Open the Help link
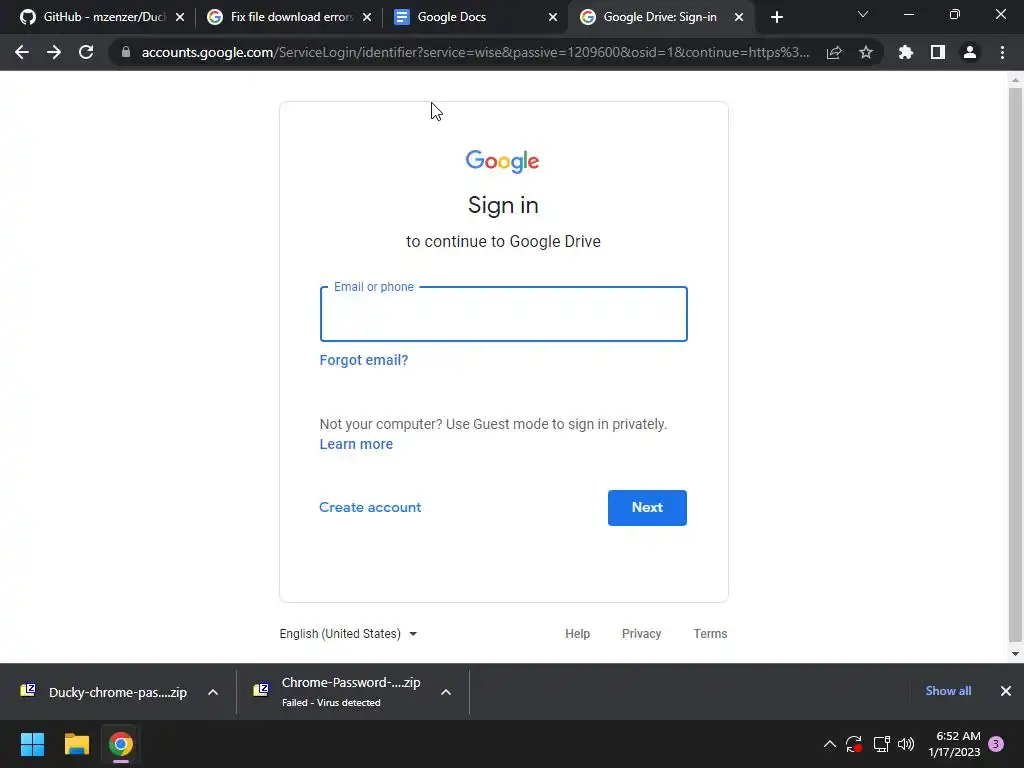1024x768 pixels. pos(577,633)
